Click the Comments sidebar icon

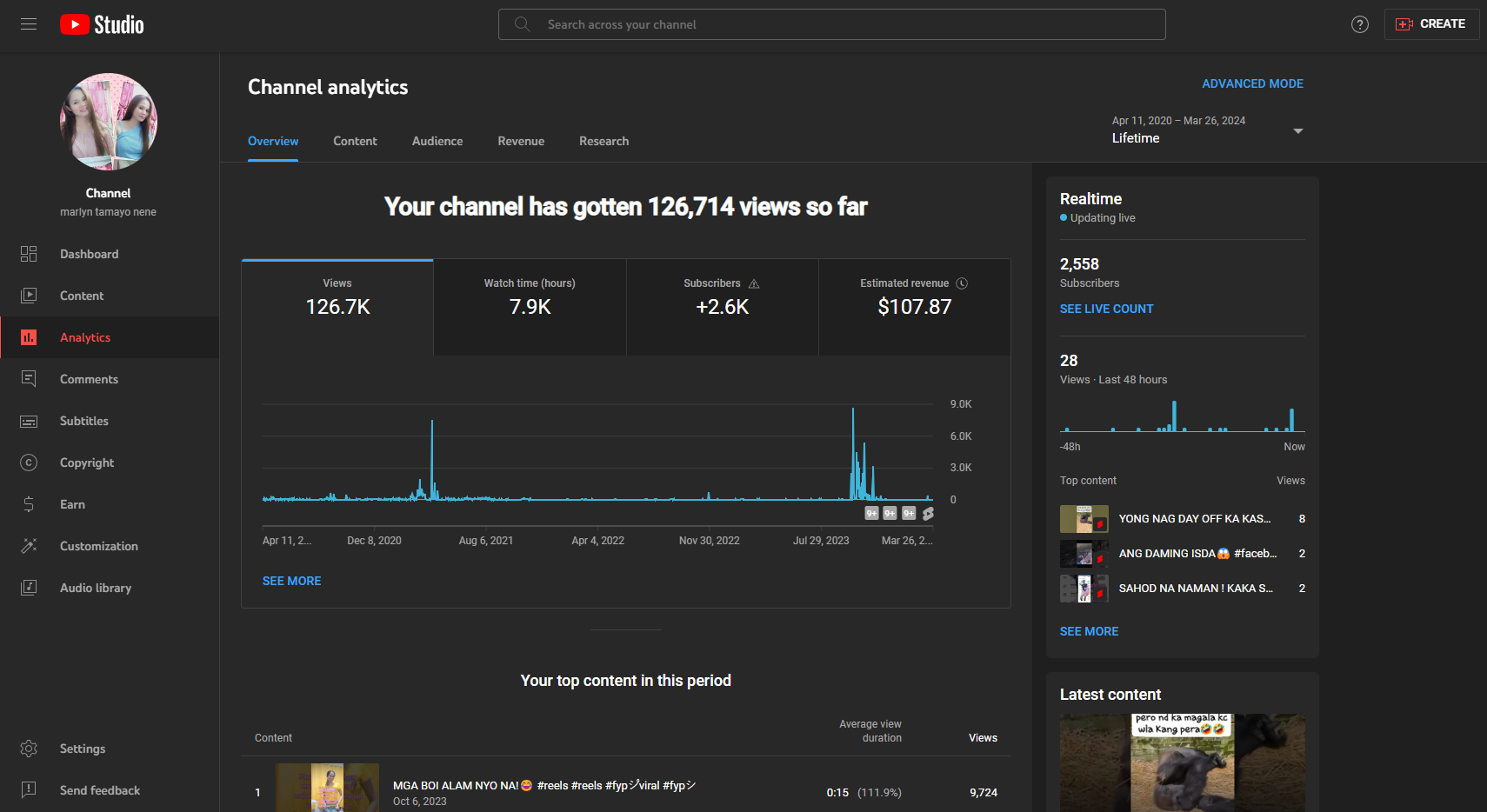pos(29,379)
